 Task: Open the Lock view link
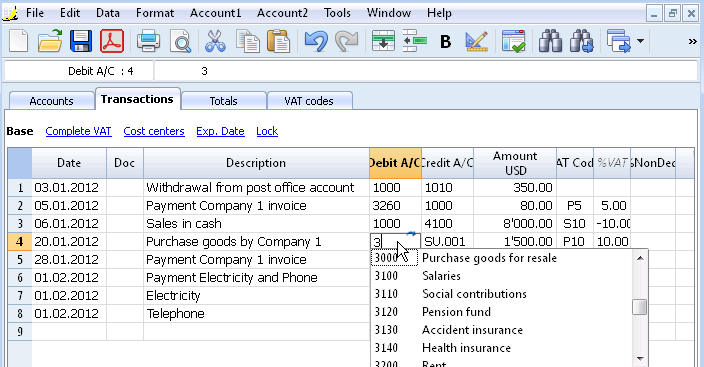click(x=267, y=131)
